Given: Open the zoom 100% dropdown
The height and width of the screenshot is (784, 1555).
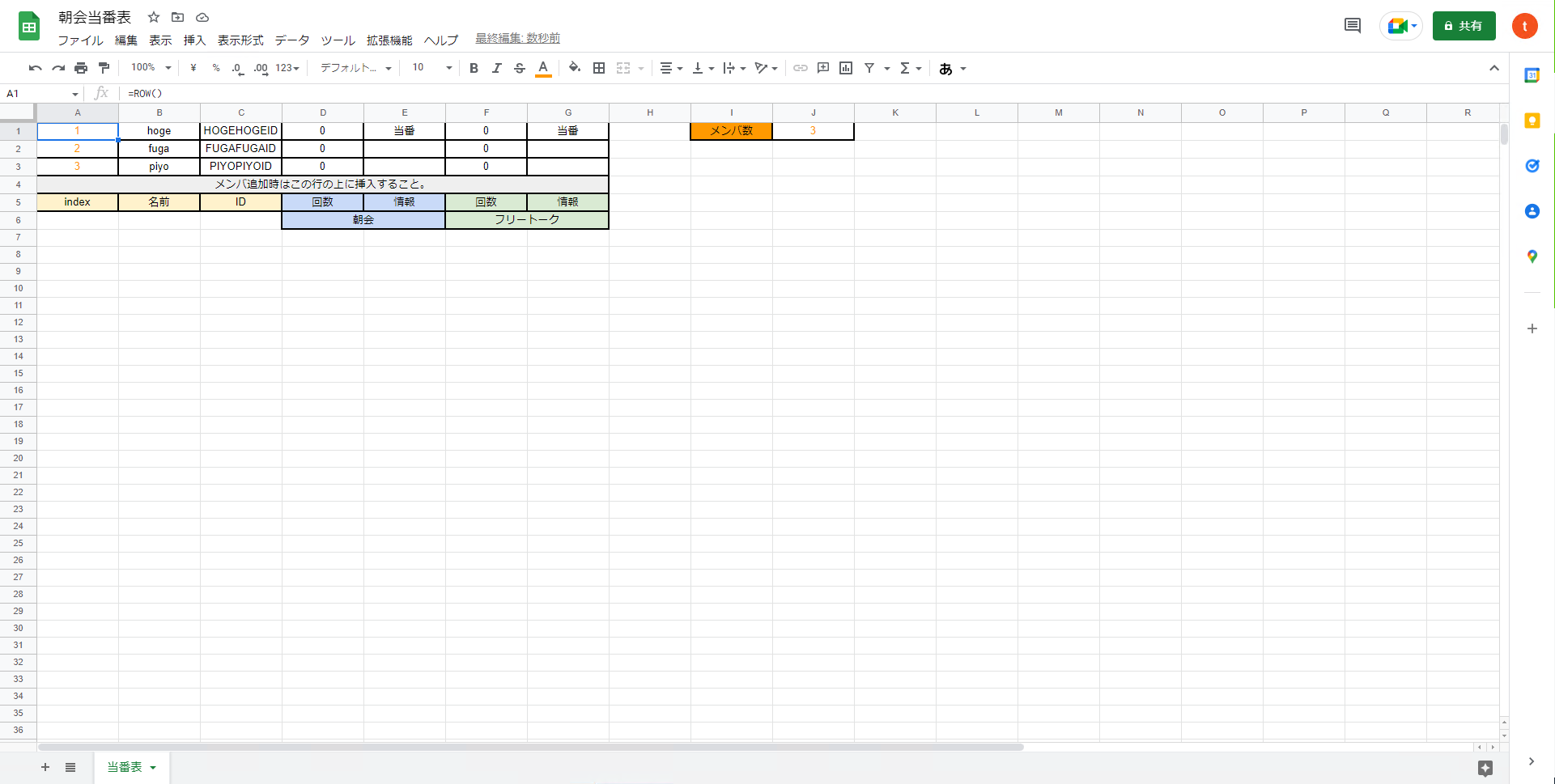Looking at the screenshot, I should (151, 68).
